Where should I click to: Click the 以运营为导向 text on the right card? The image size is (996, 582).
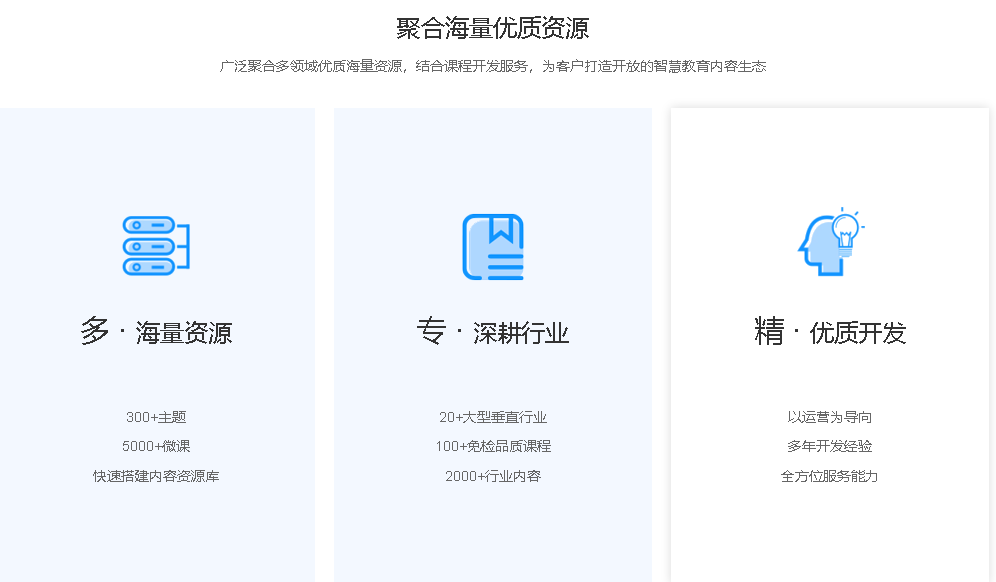click(830, 417)
